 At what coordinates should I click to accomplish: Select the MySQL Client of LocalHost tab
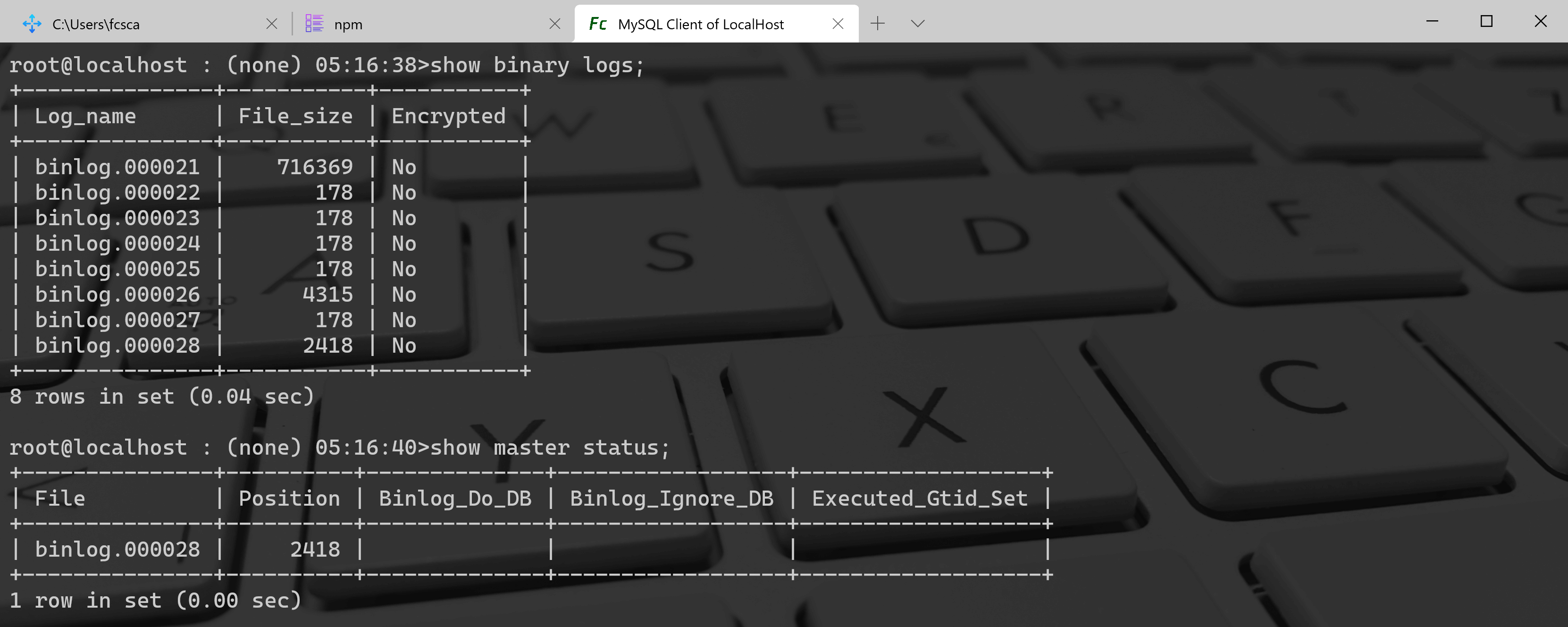(700, 24)
